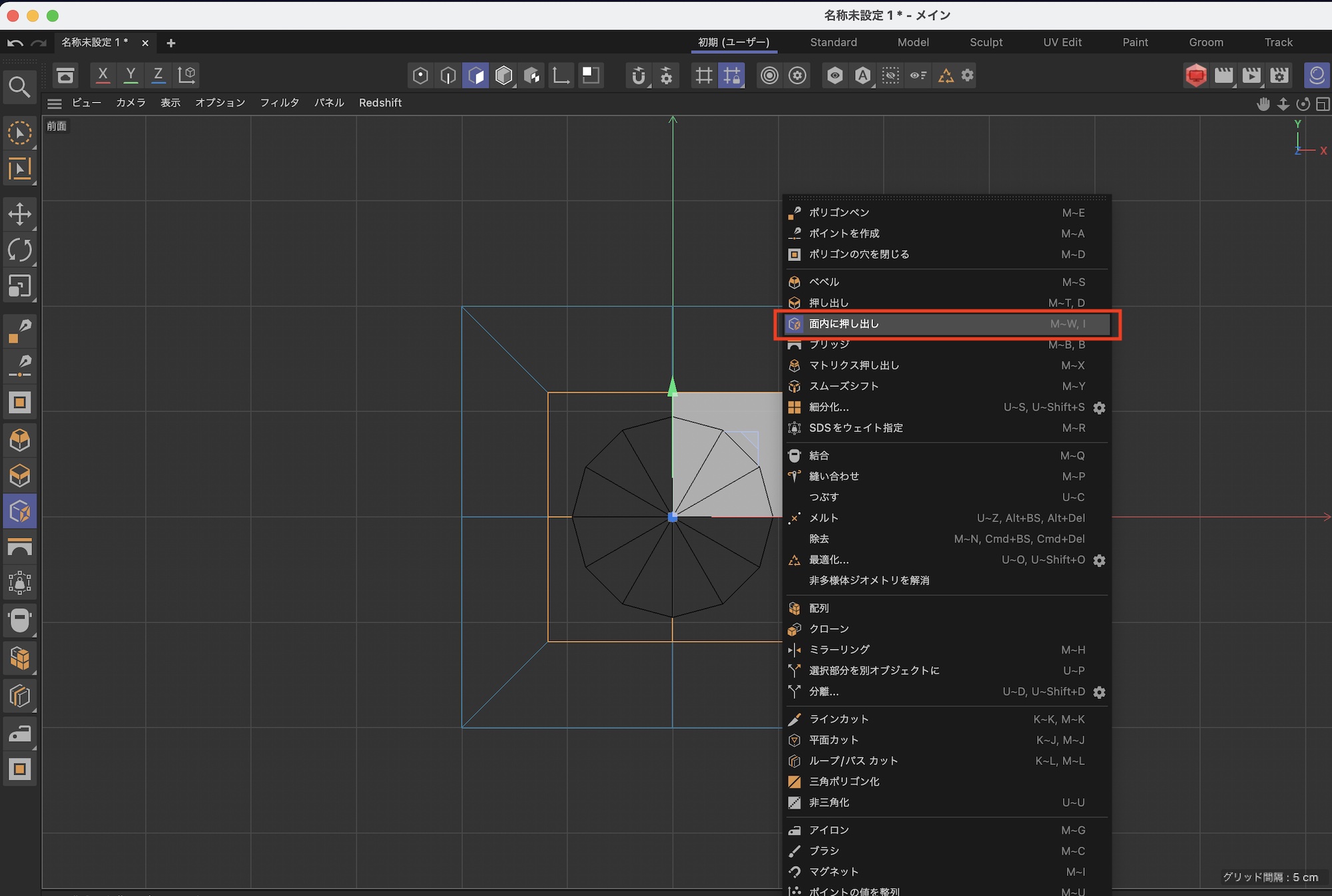Click the Redshift render view icon
This screenshot has height=896, width=1332.
[x=1196, y=76]
